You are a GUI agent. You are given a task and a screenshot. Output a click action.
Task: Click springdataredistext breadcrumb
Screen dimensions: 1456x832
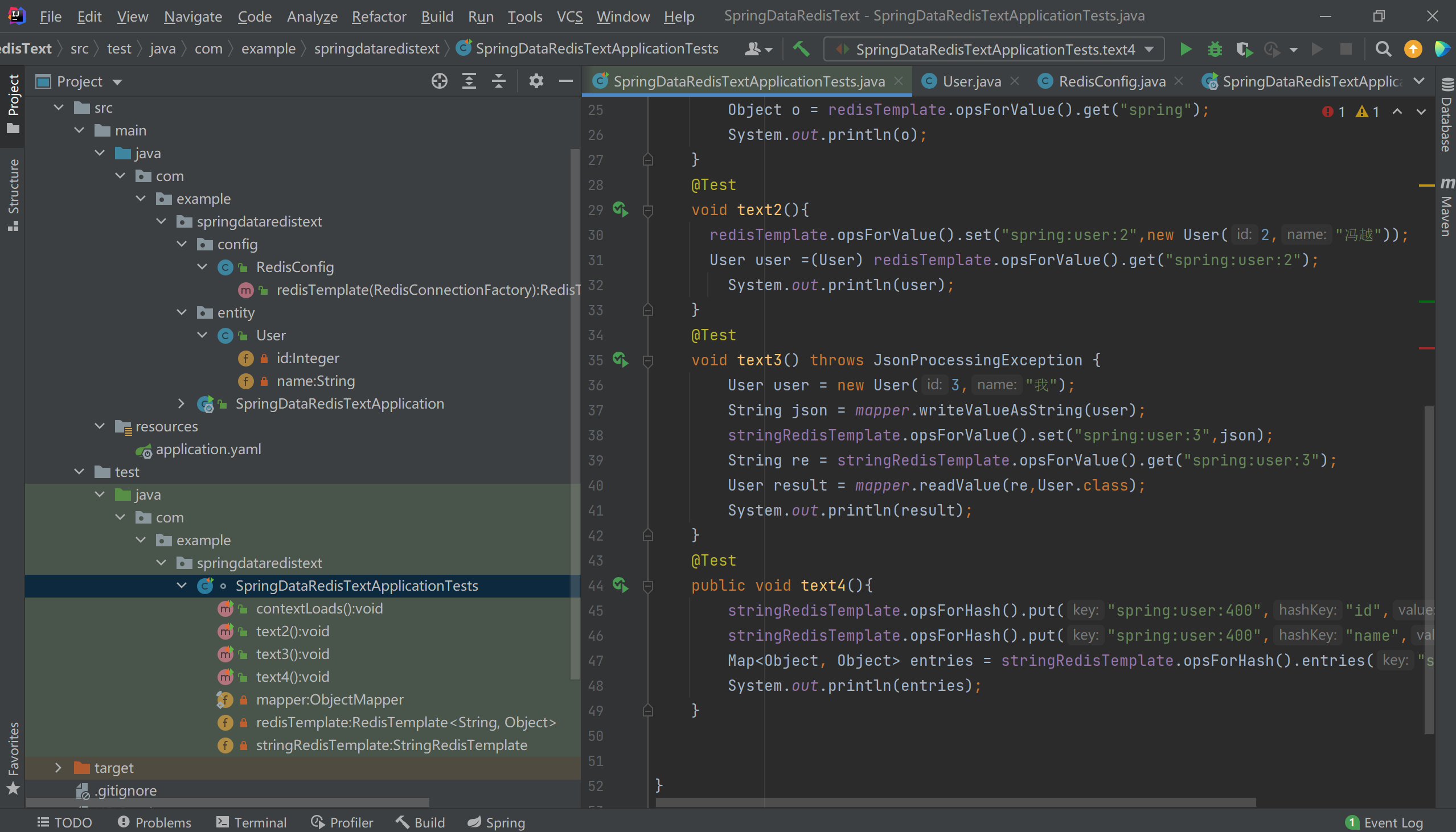[x=377, y=49]
